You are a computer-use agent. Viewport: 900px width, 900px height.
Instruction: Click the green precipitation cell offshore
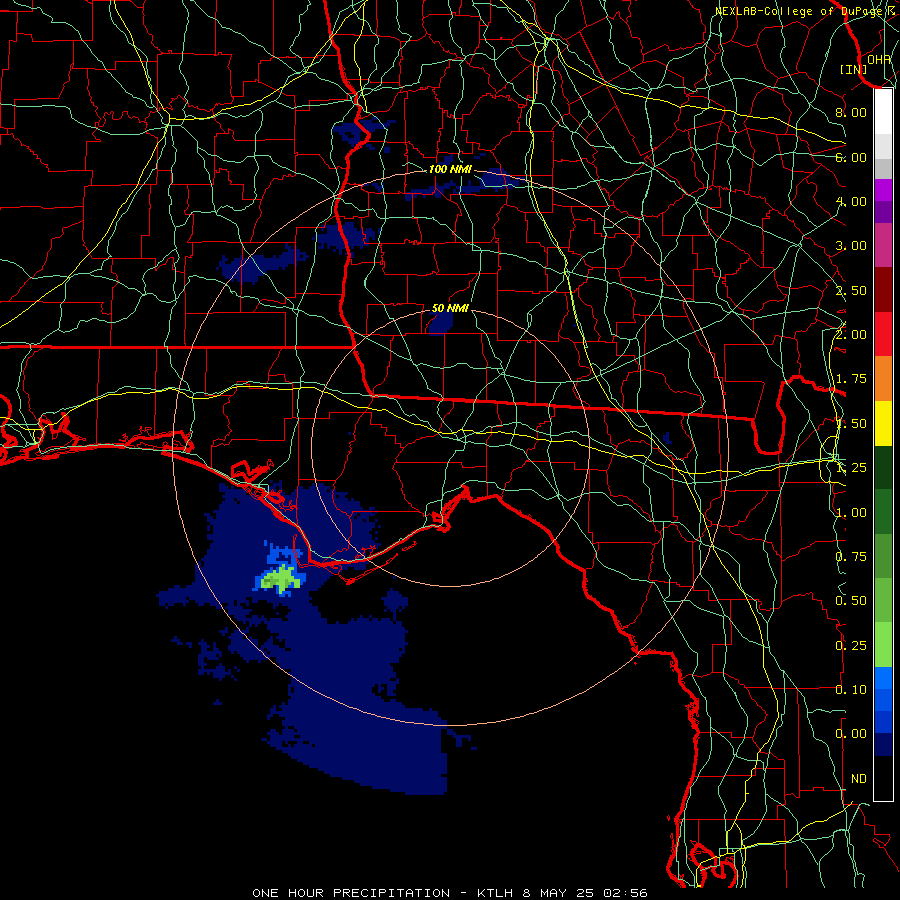click(x=281, y=579)
